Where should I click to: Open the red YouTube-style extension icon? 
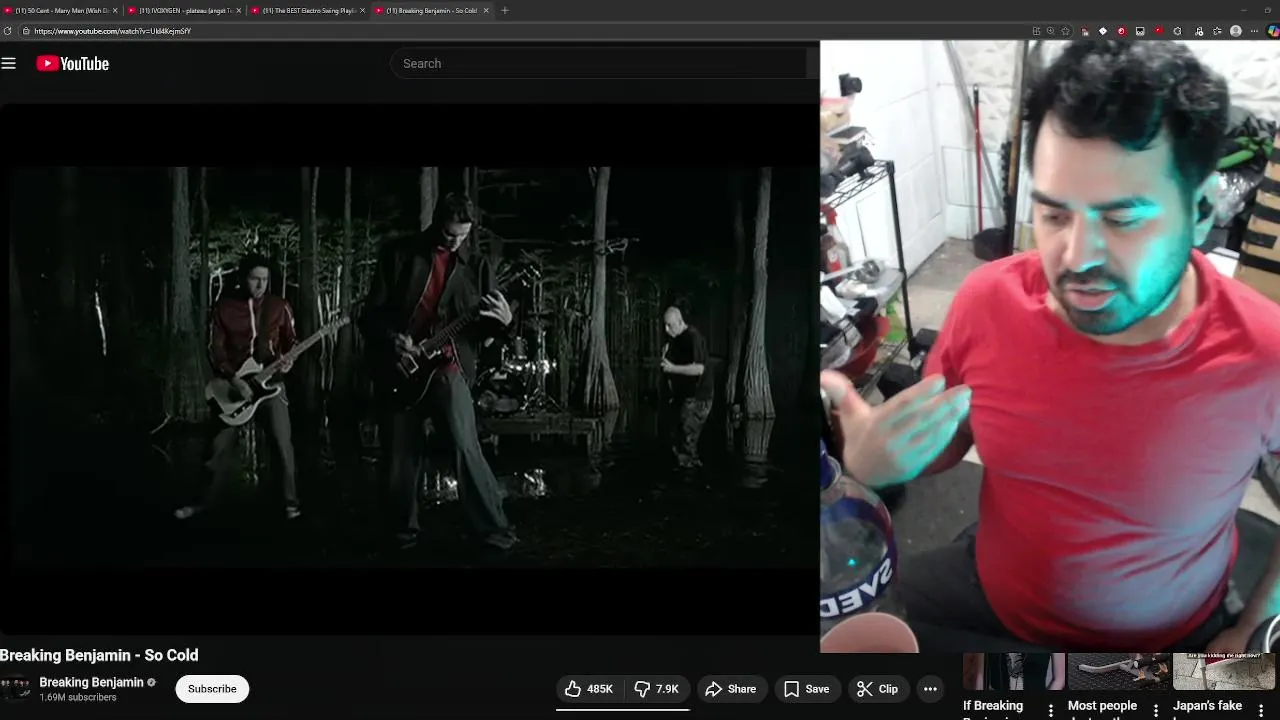pos(1159,30)
